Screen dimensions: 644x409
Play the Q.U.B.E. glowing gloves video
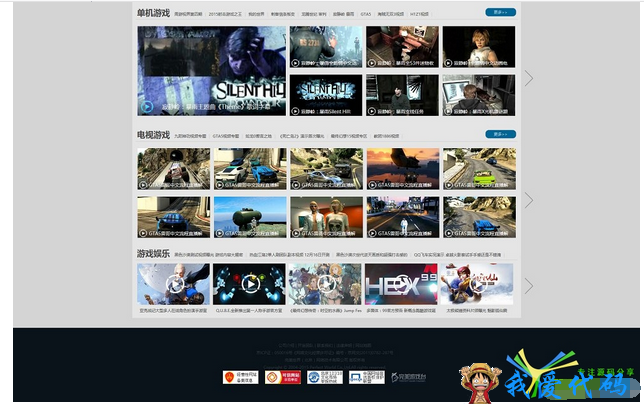coord(249,284)
